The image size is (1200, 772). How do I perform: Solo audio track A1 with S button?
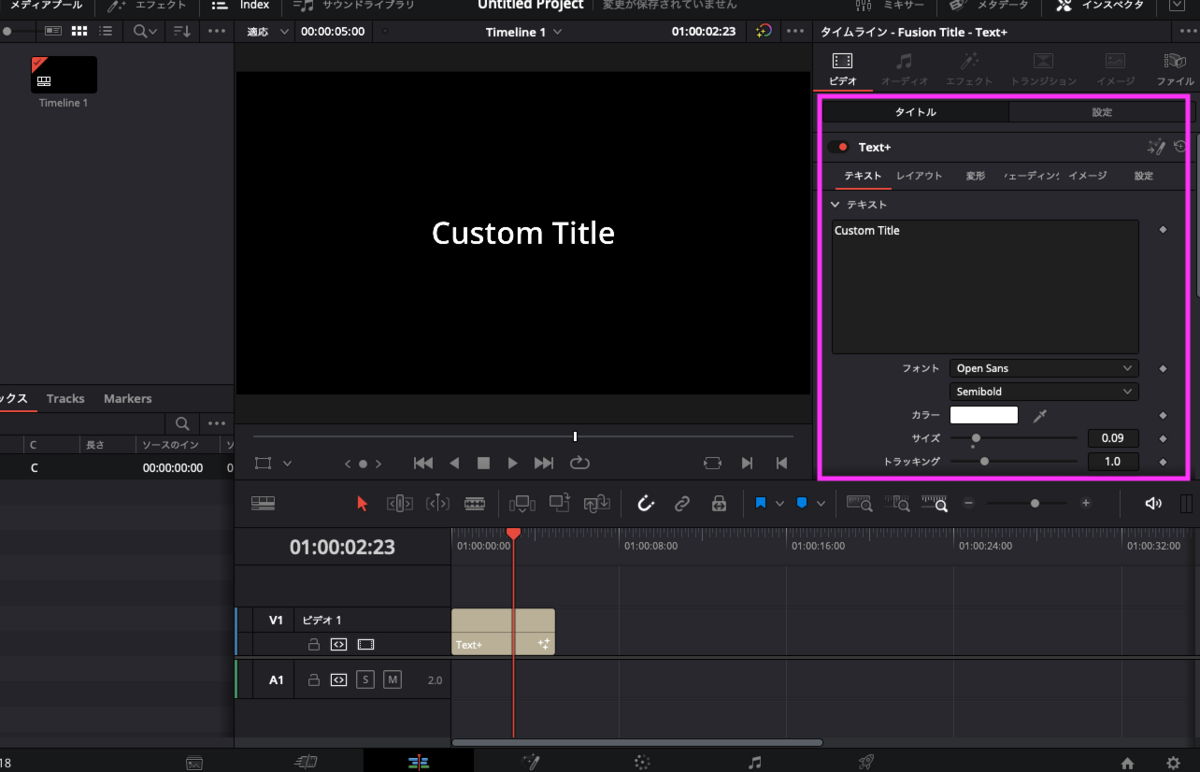point(365,680)
